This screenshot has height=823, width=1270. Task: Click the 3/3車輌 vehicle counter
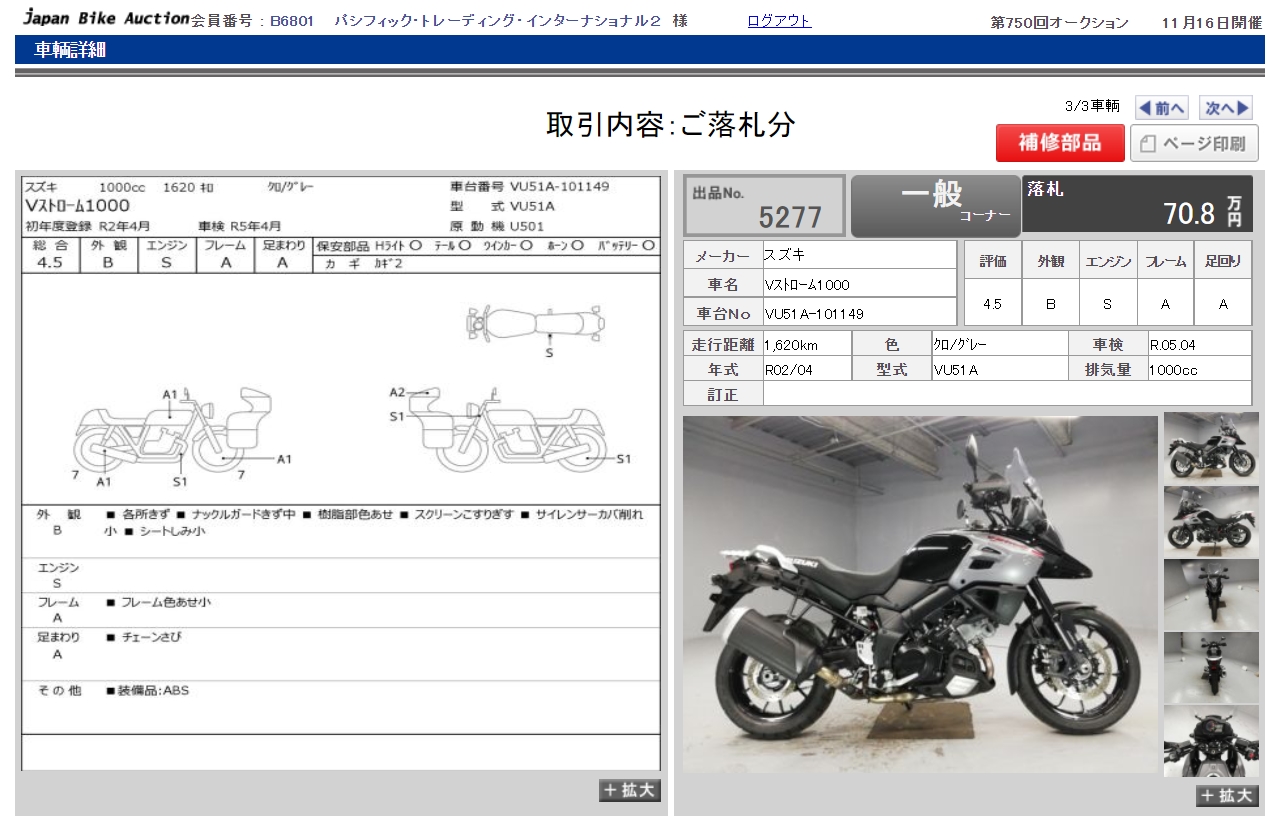(x=1092, y=106)
